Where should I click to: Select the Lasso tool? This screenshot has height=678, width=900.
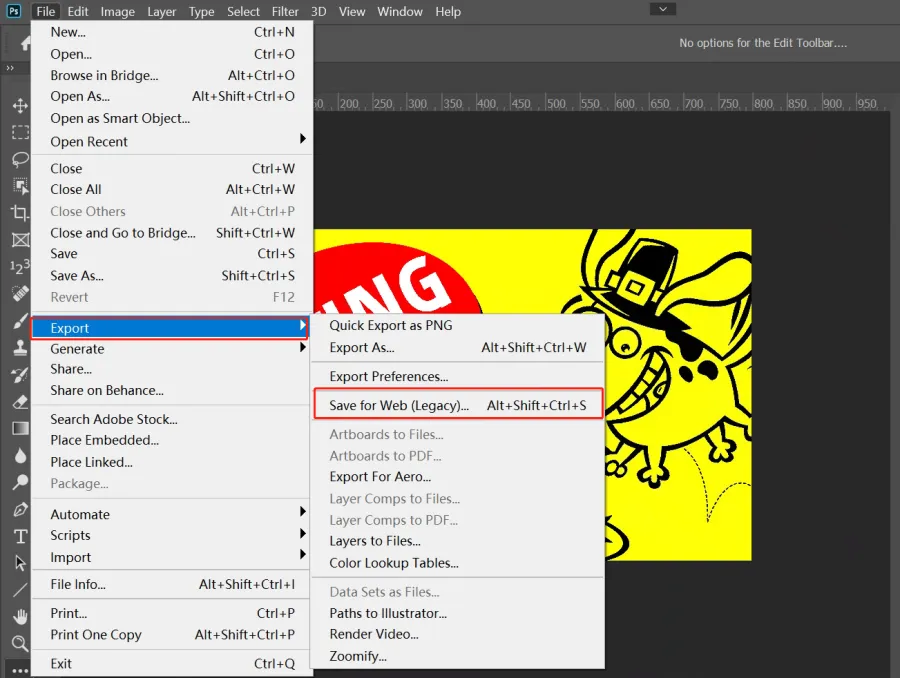19,160
